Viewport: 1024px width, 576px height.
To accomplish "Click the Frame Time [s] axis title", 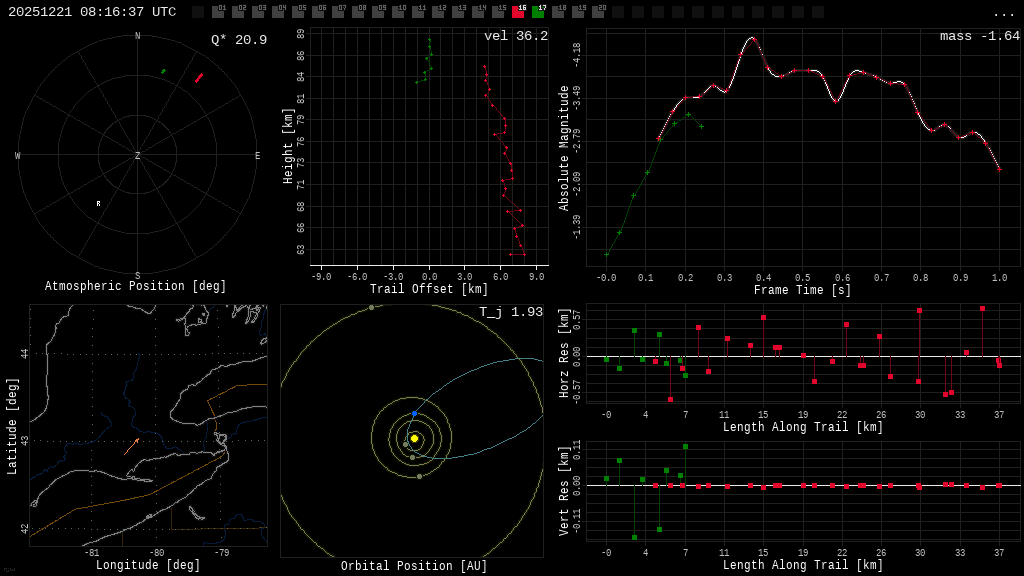I will (x=803, y=290).
